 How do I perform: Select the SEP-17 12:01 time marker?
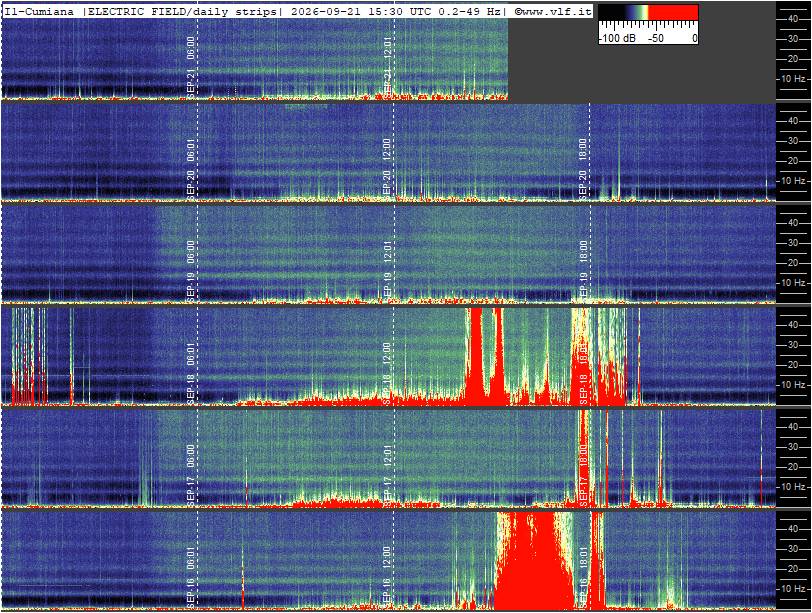[x=387, y=475]
